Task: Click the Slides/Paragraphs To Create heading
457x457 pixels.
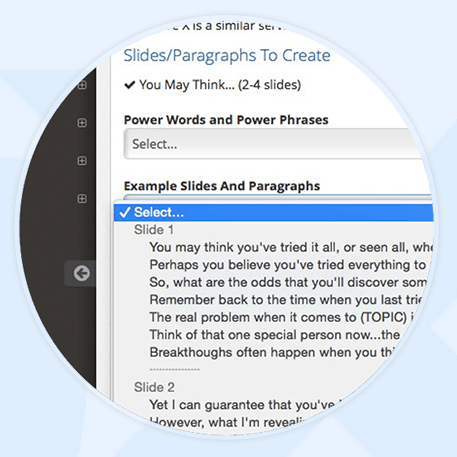Action: pyautogui.click(x=227, y=56)
